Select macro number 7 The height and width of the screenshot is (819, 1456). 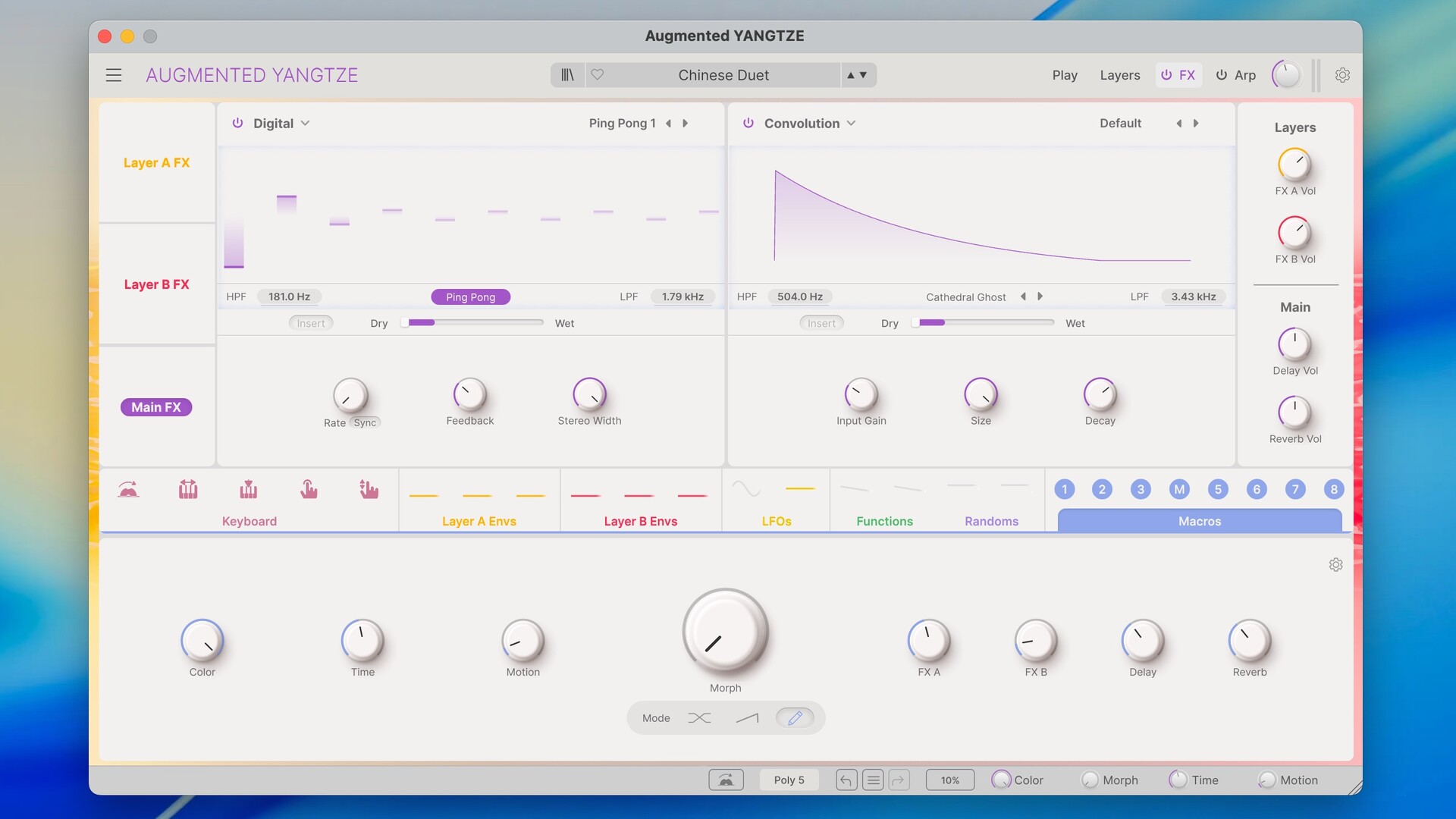click(x=1295, y=489)
